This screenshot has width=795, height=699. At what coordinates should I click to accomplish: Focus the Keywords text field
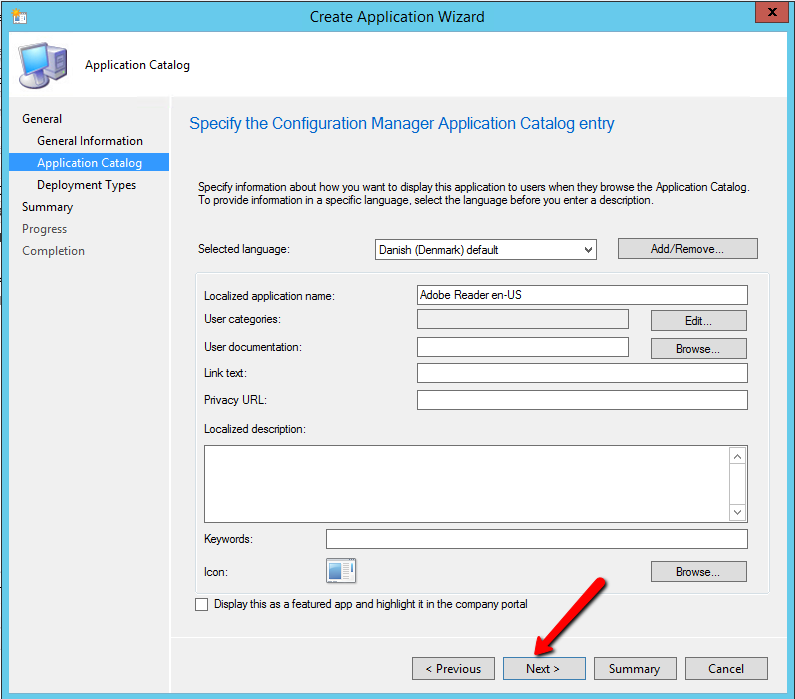click(x=536, y=539)
